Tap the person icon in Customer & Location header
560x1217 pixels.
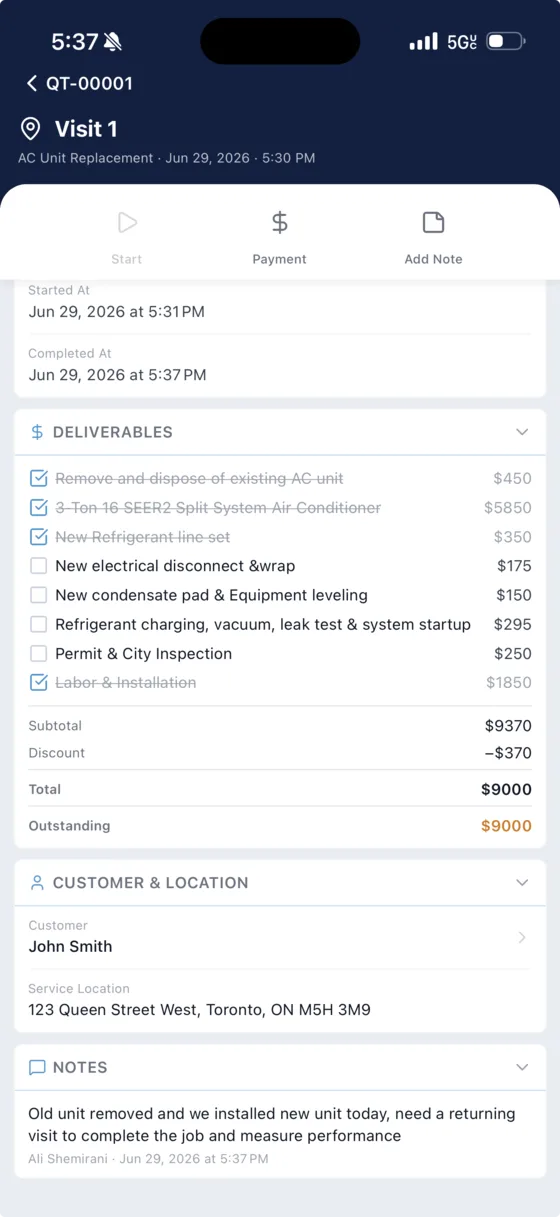(x=37, y=883)
